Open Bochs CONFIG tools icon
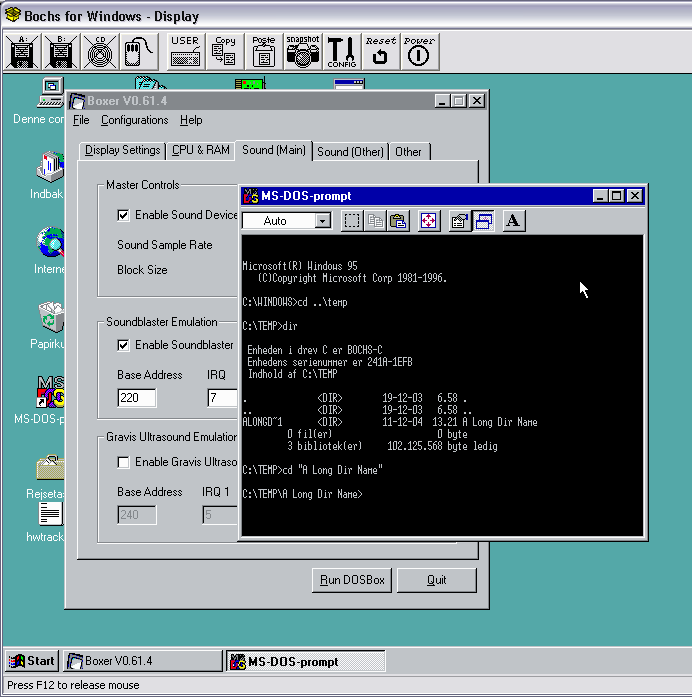692x697 pixels. [x=342, y=51]
